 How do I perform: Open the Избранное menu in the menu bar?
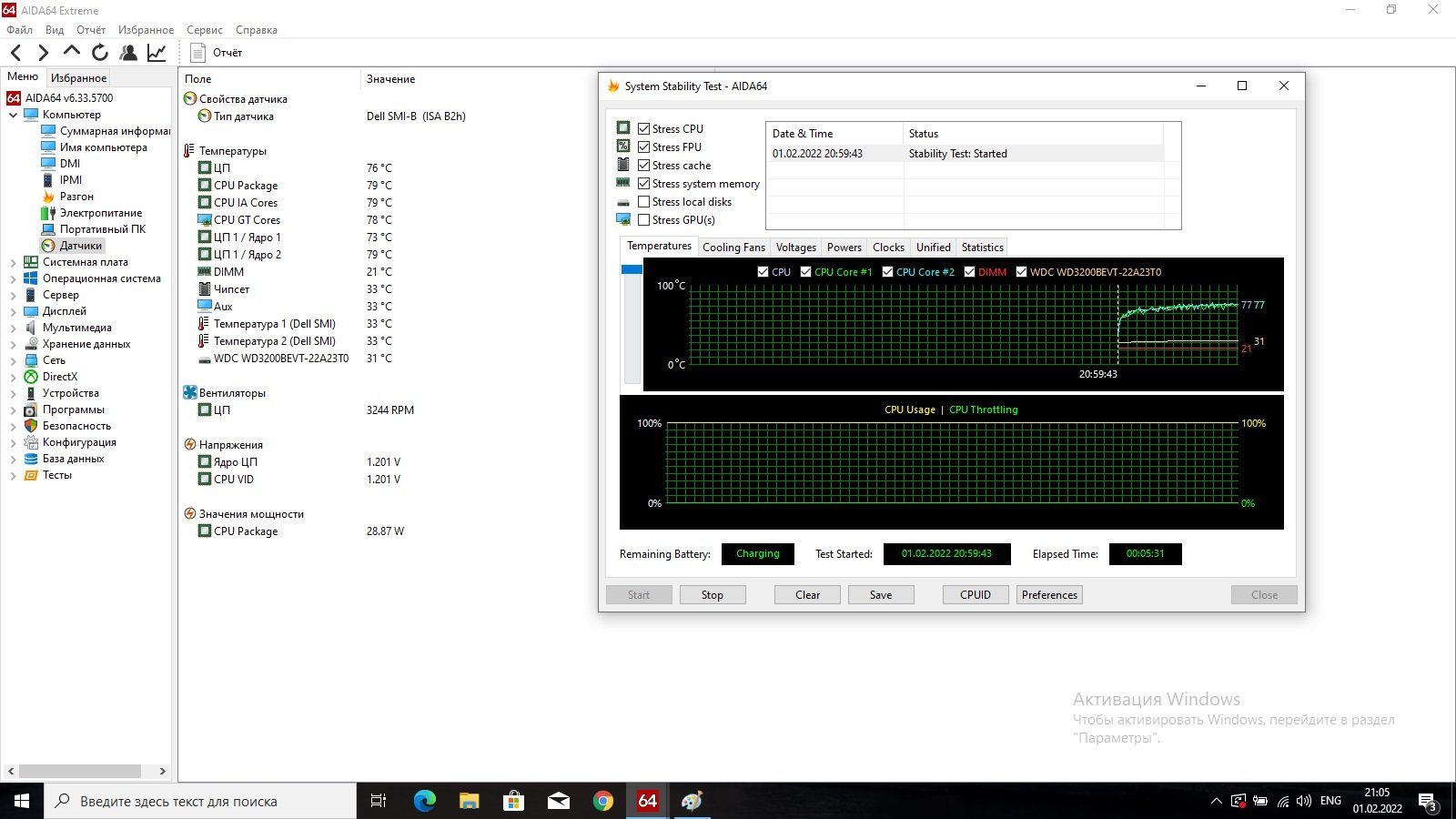pos(146,30)
